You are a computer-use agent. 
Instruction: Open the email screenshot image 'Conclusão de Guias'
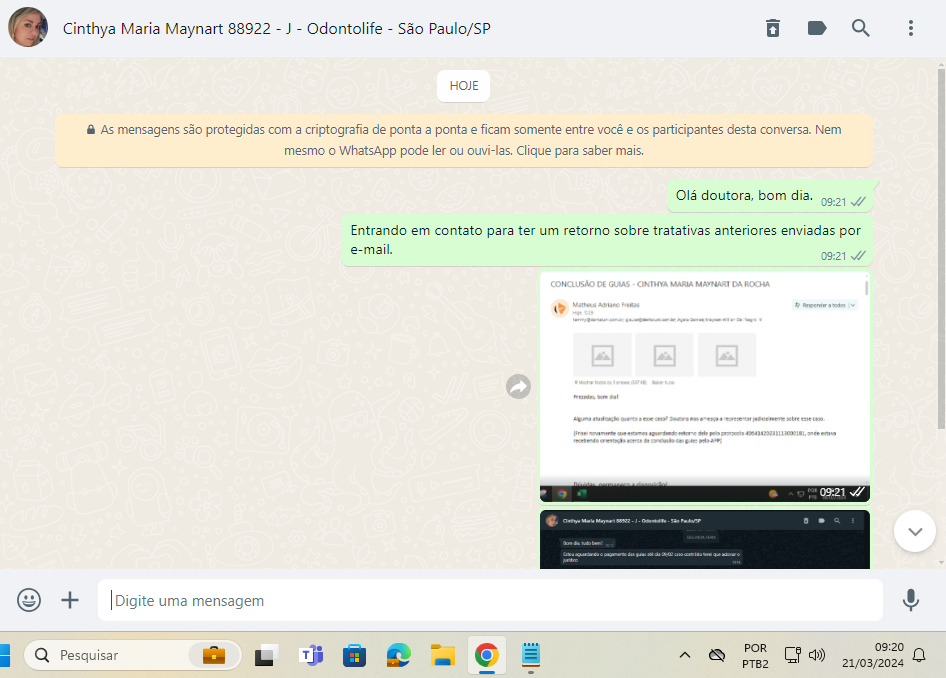coord(705,387)
